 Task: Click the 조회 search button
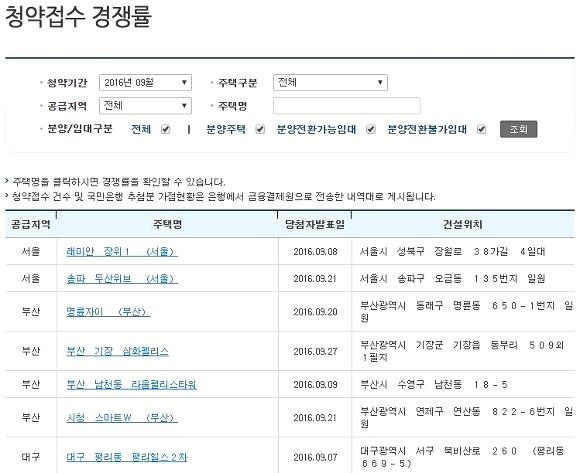[518, 129]
